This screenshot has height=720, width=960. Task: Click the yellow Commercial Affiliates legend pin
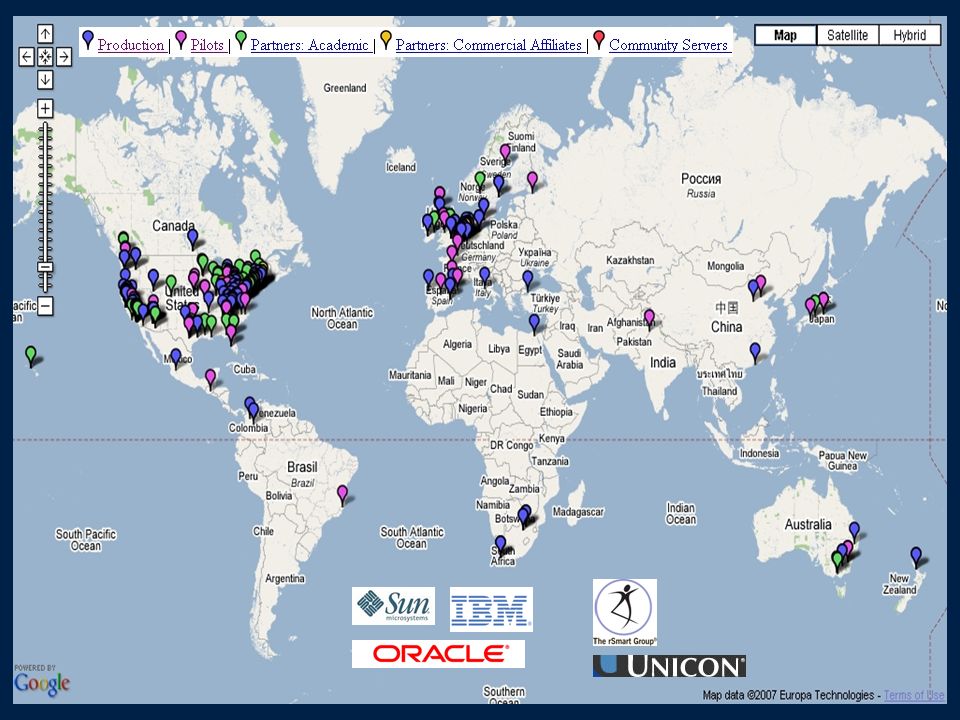click(x=386, y=39)
